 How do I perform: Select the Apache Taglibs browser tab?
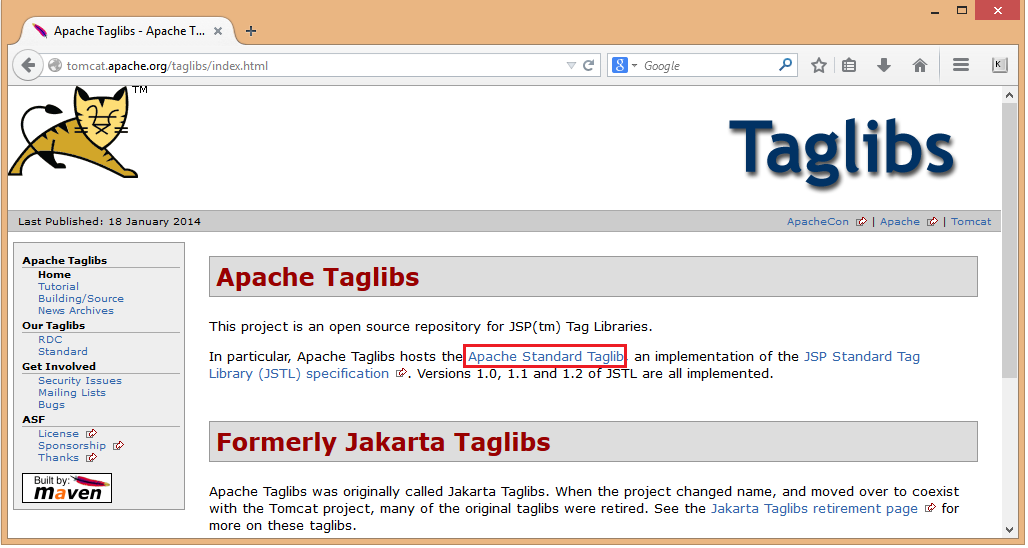coord(128,31)
